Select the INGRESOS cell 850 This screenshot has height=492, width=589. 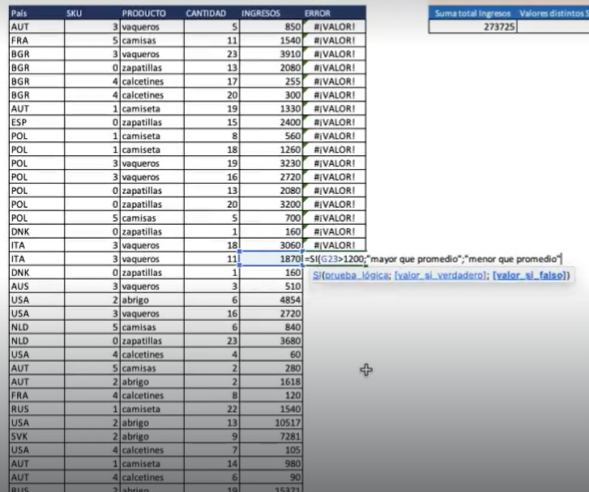point(271,27)
